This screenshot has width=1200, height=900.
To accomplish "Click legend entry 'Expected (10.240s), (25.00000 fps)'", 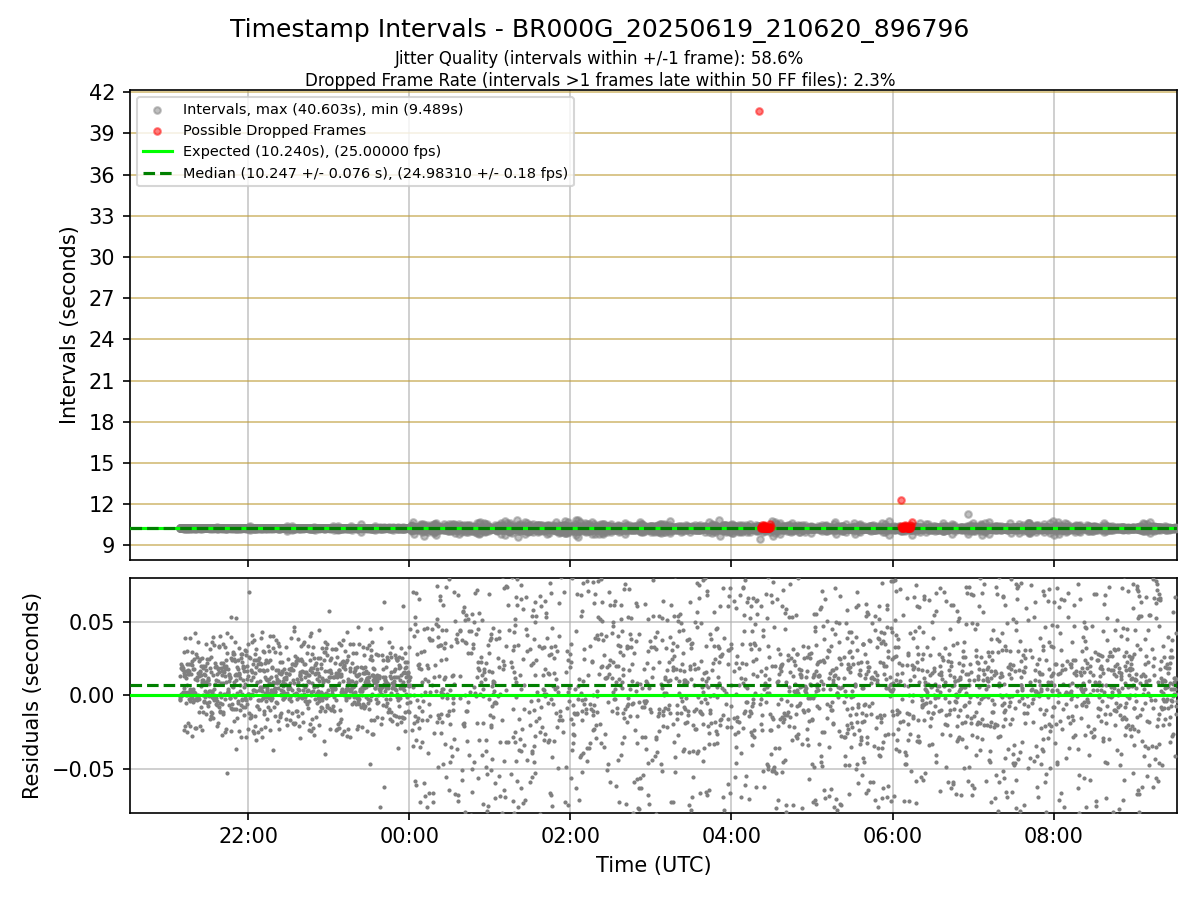I will [311, 151].
